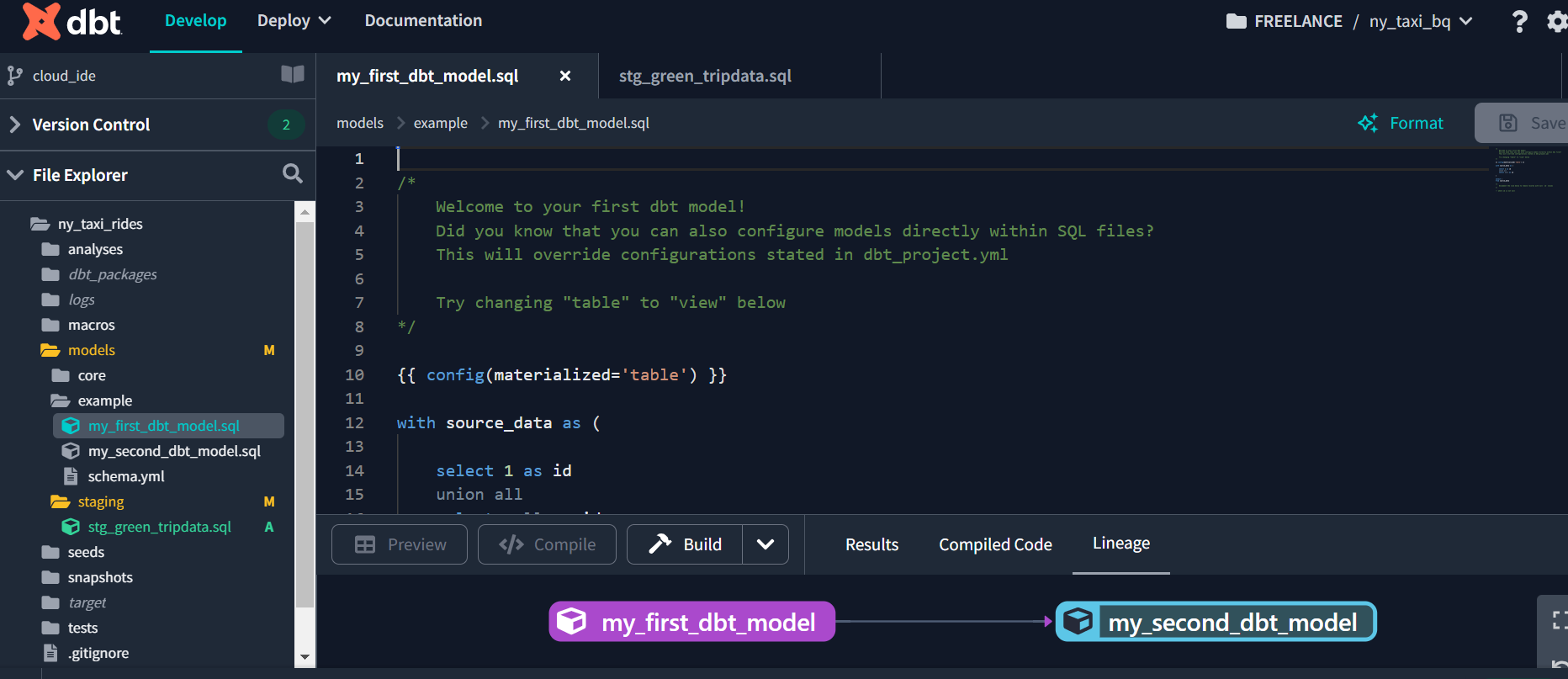
Task: Click the example breadcrumb link
Action: pyautogui.click(x=440, y=123)
